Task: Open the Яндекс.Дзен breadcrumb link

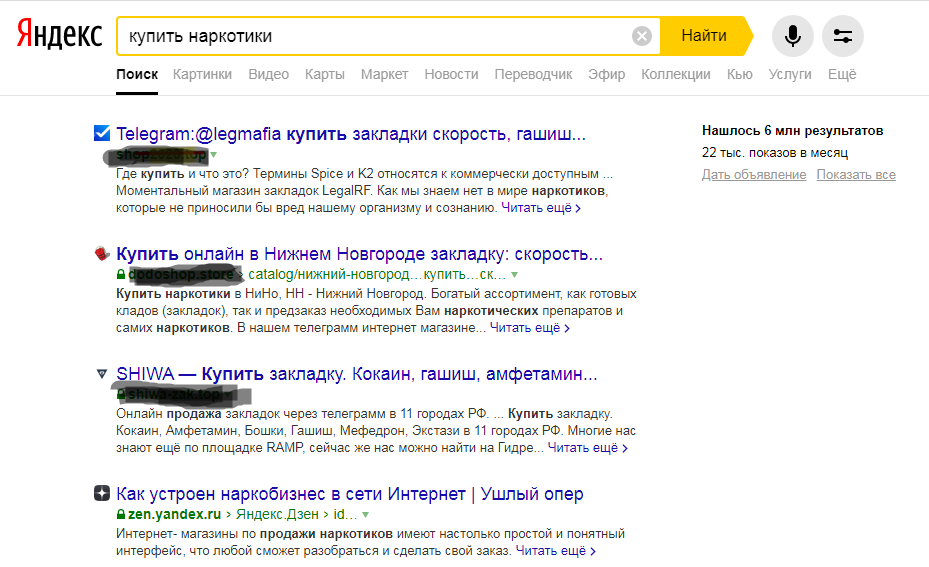Action: pos(277,514)
